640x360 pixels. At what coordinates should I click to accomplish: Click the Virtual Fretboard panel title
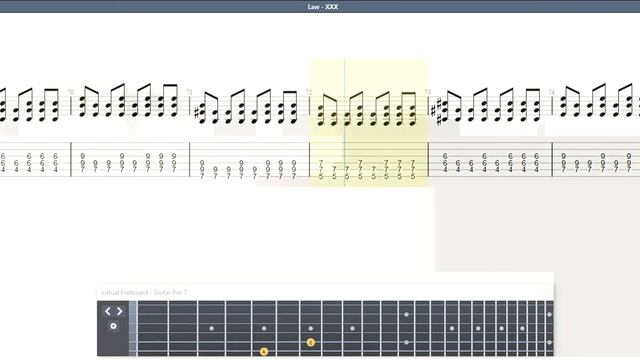point(144,292)
